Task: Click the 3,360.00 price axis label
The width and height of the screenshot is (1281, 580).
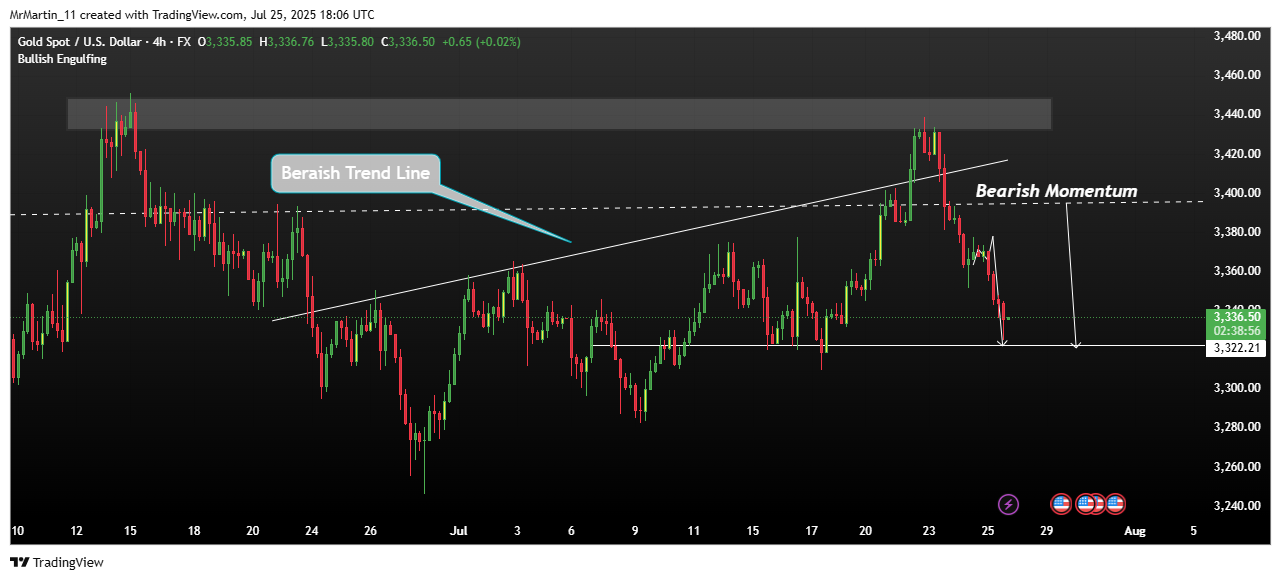Action: [x=1235, y=271]
